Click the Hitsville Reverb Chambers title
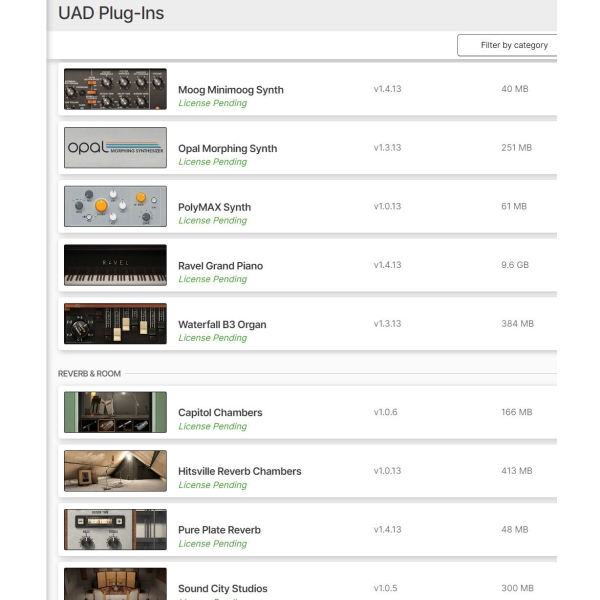Viewport: 600px width, 600px height. click(240, 471)
